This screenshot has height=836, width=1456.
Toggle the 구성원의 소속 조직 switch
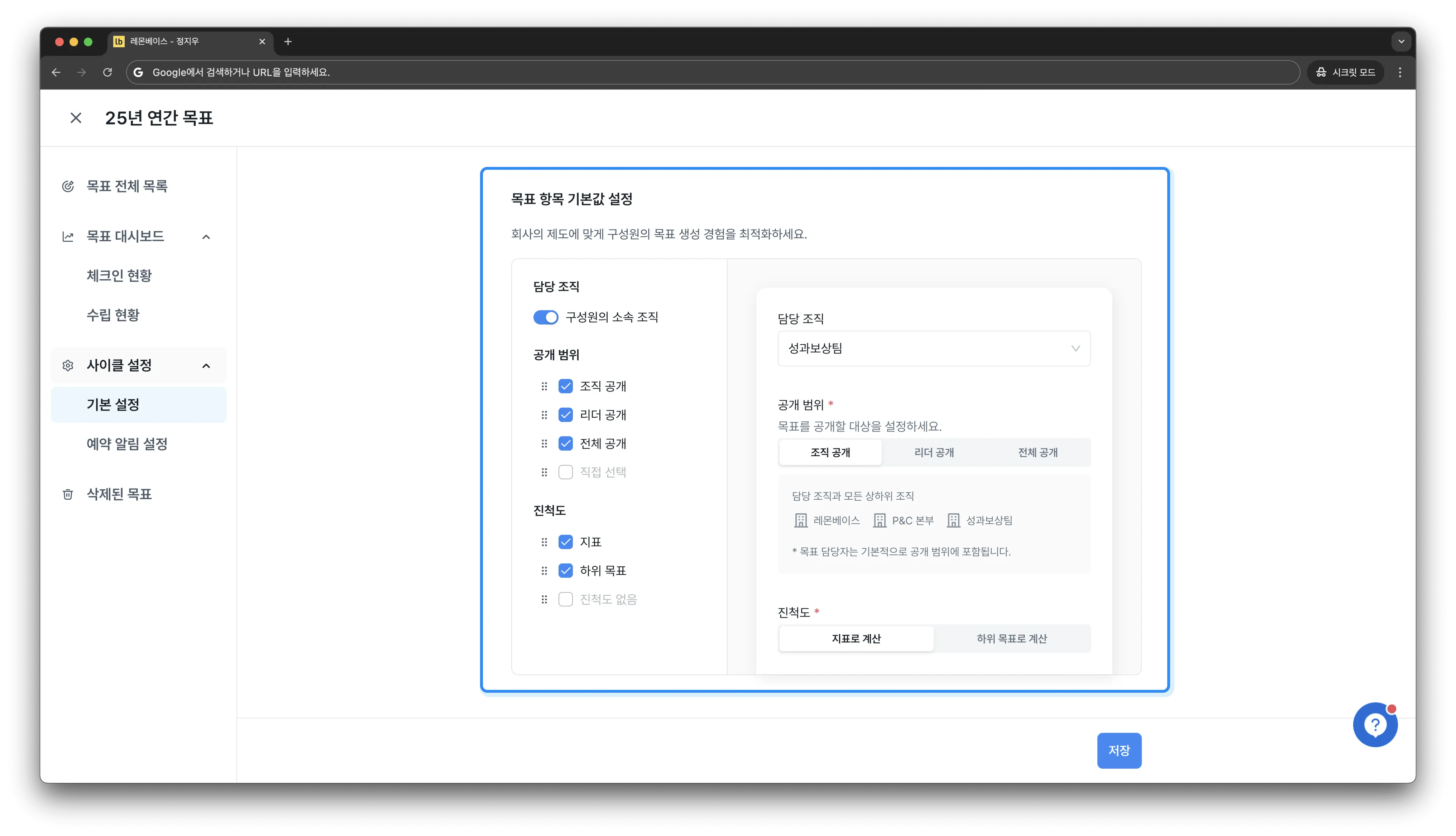click(x=545, y=317)
